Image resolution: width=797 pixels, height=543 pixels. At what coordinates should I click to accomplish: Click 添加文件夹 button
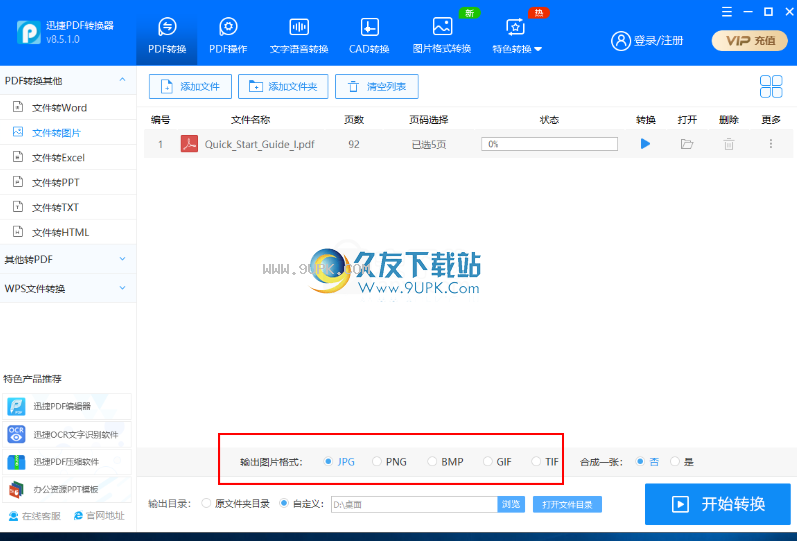pos(283,86)
